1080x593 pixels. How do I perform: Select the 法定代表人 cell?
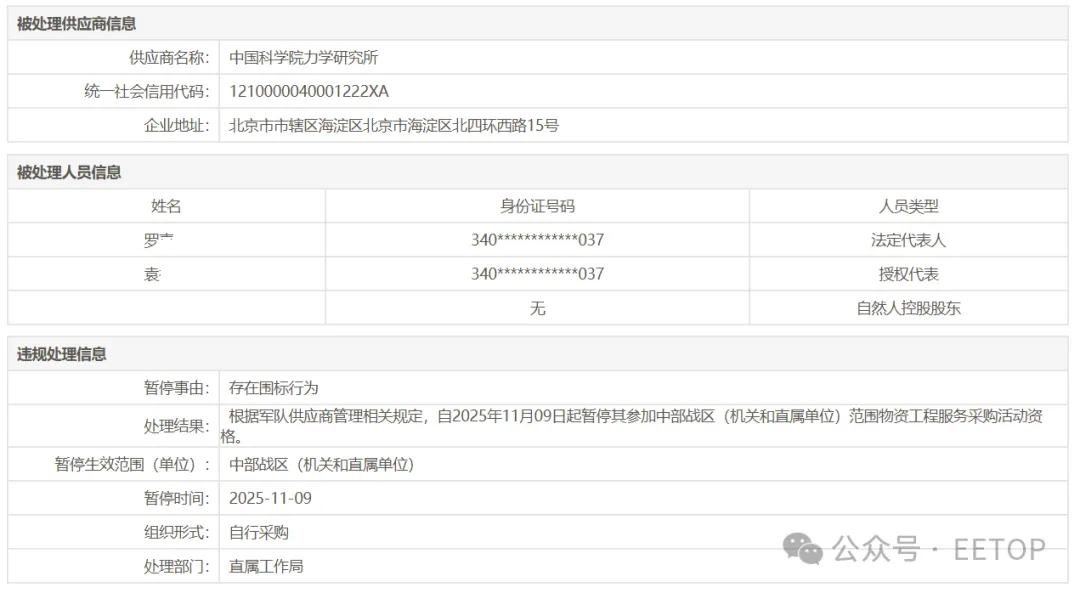point(908,240)
